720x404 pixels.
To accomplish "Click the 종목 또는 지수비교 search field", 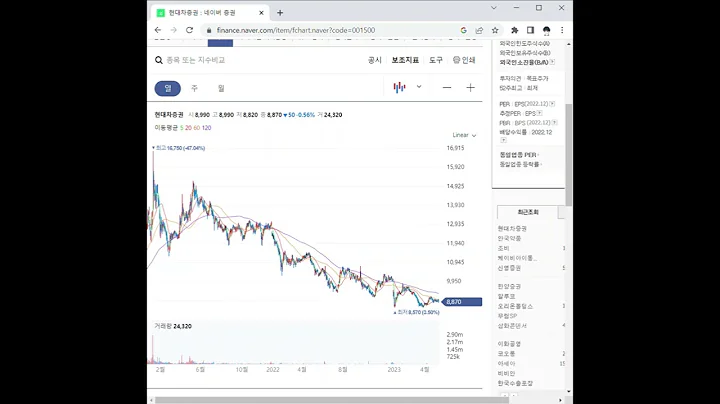I will click(x=196, y=60).
